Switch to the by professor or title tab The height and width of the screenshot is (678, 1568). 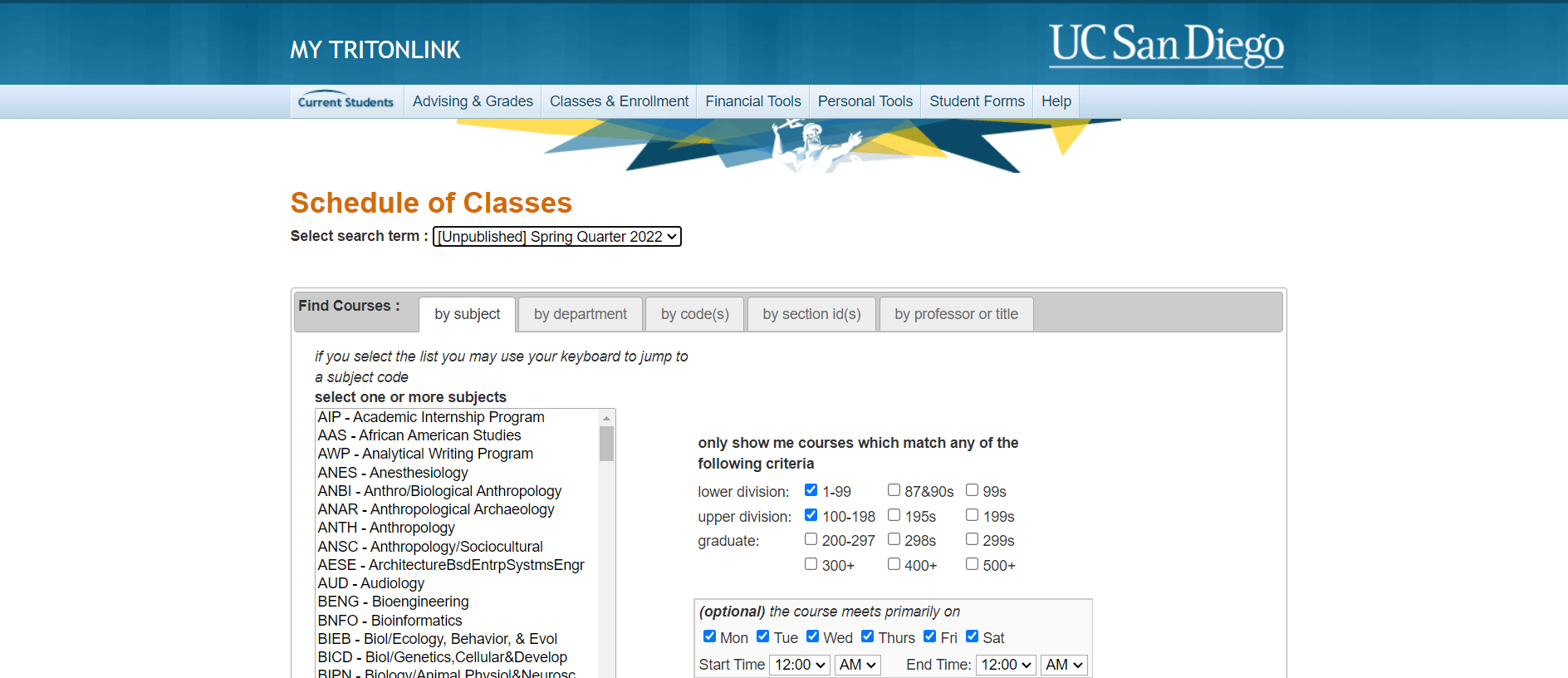click(x=956, y=314)
